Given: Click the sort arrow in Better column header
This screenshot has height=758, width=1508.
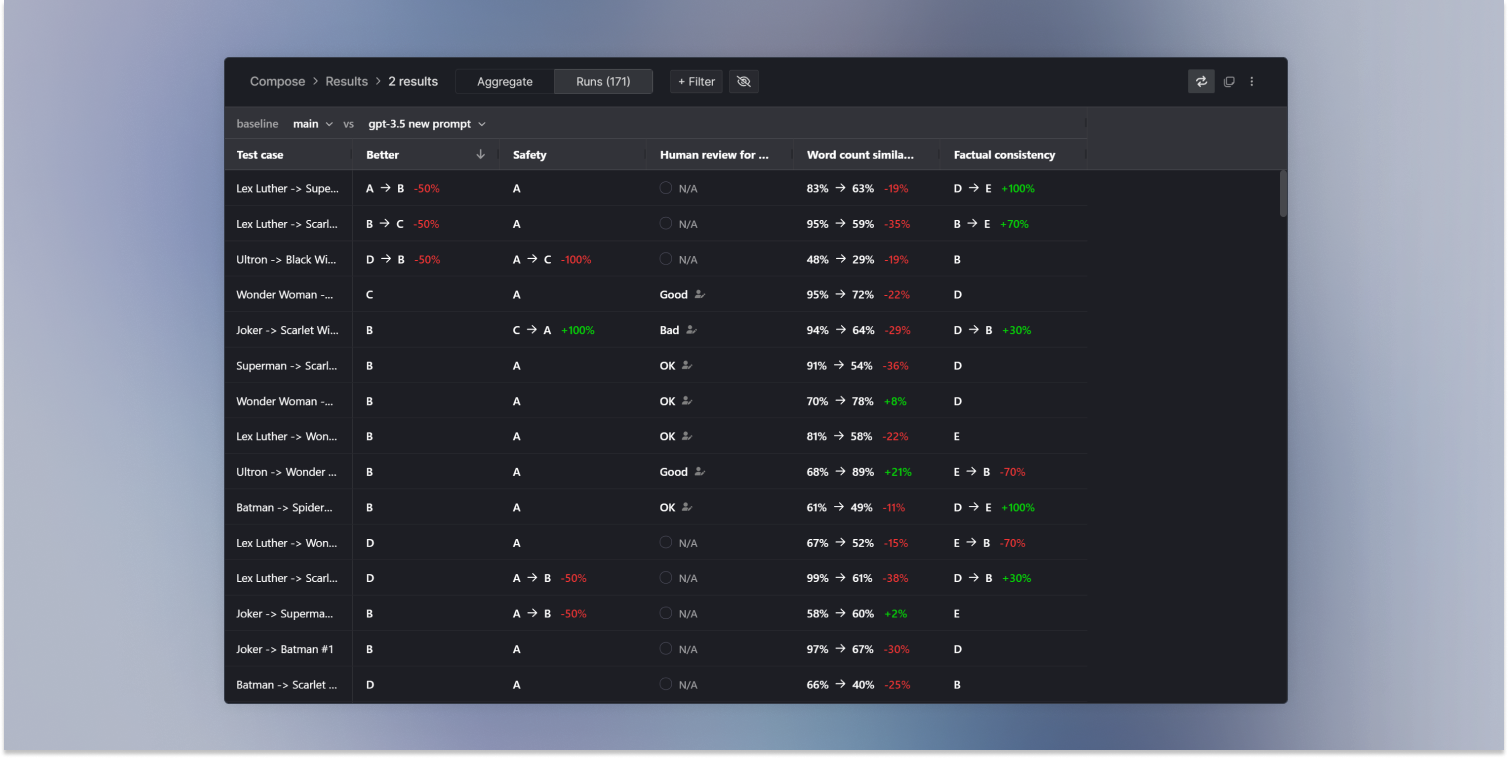Looking at the screenshot, I should [480, 154].
